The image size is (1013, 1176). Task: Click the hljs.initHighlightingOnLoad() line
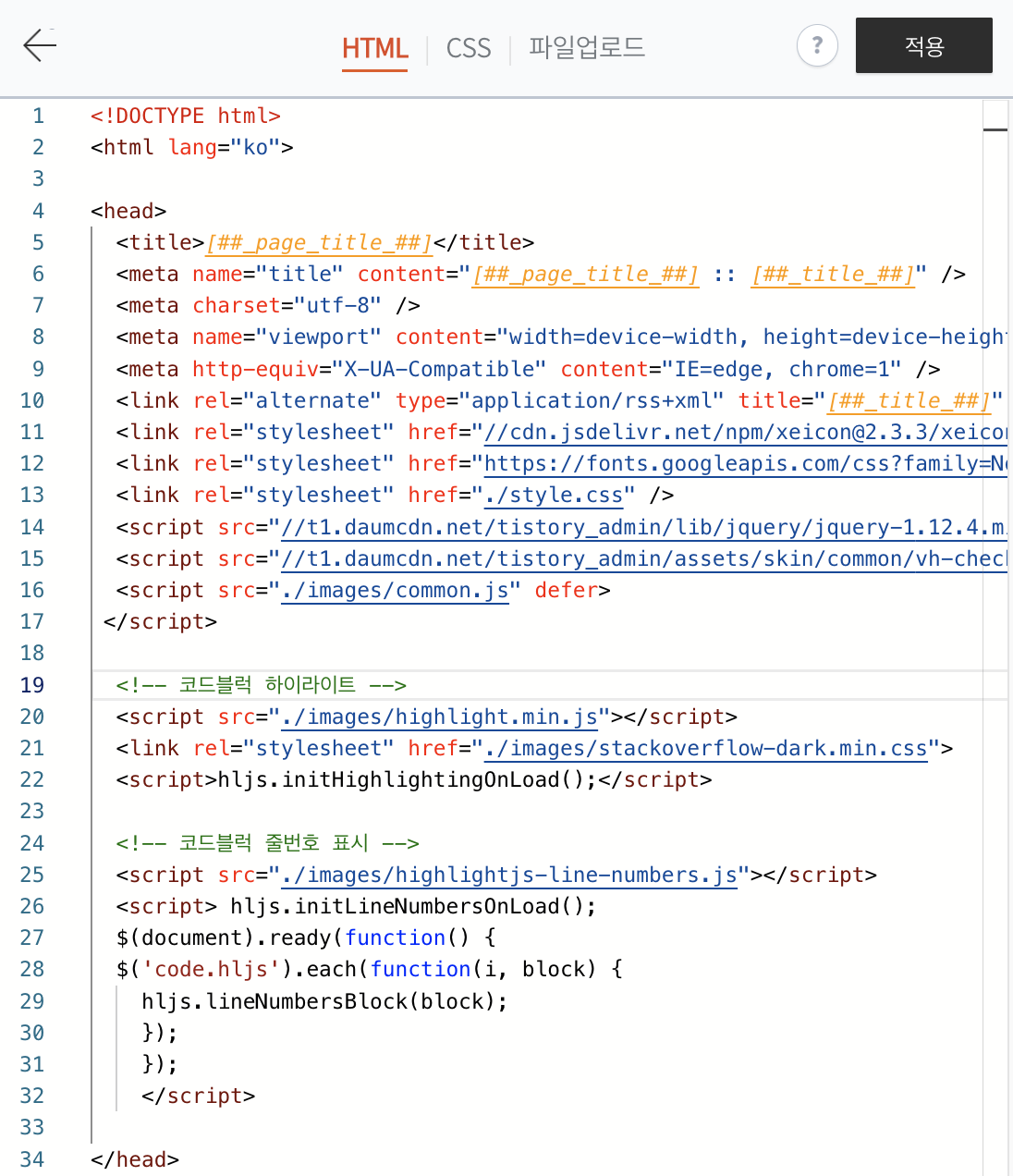[414, 779]
